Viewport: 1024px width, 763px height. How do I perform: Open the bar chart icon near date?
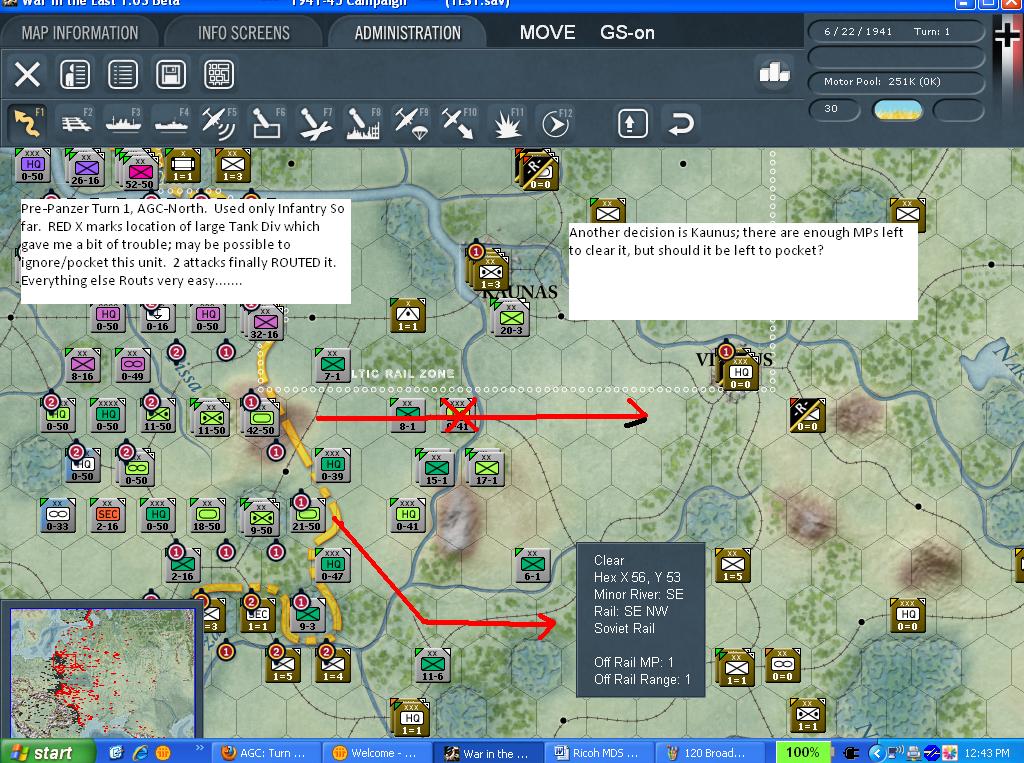[775, 73]
